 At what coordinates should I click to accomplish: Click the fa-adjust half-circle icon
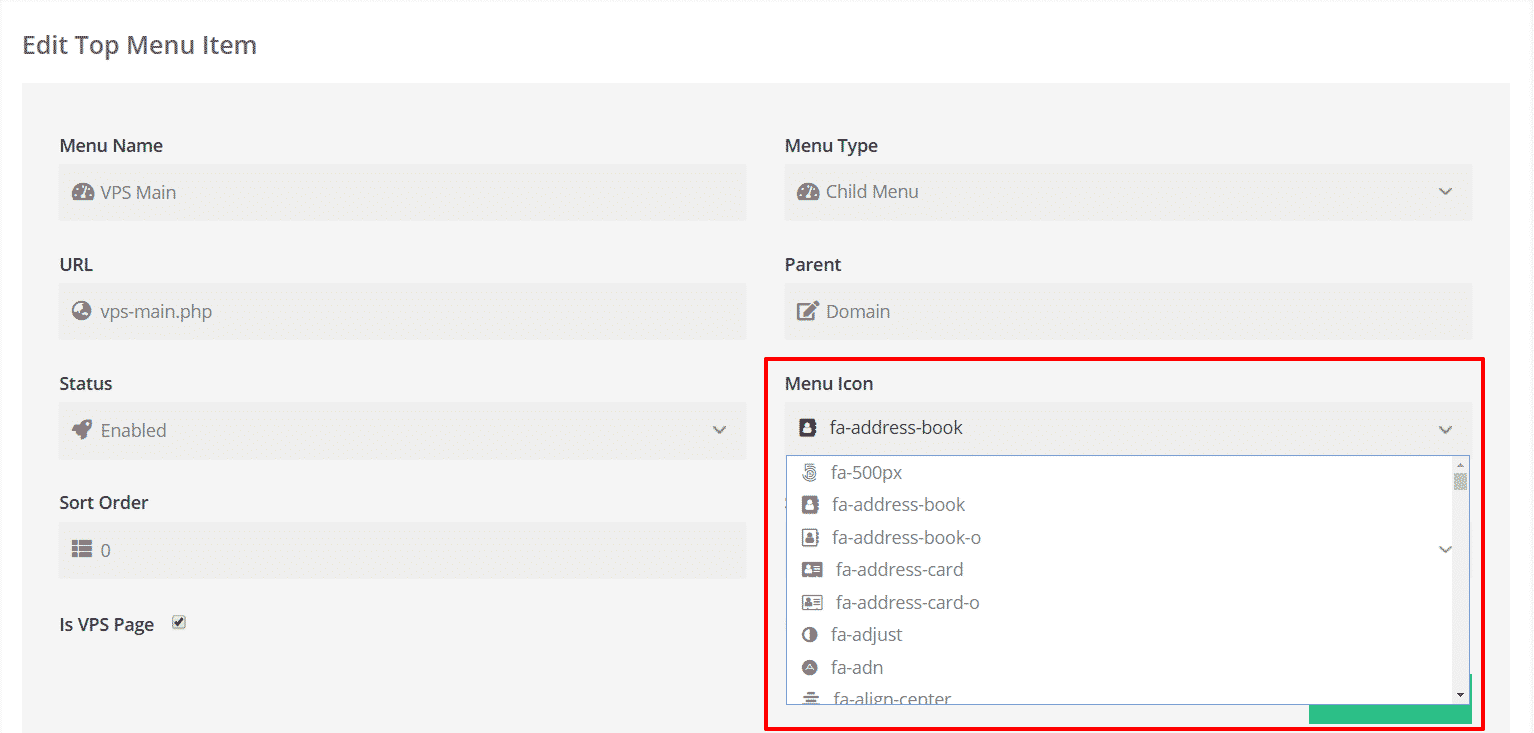[810, 635]
